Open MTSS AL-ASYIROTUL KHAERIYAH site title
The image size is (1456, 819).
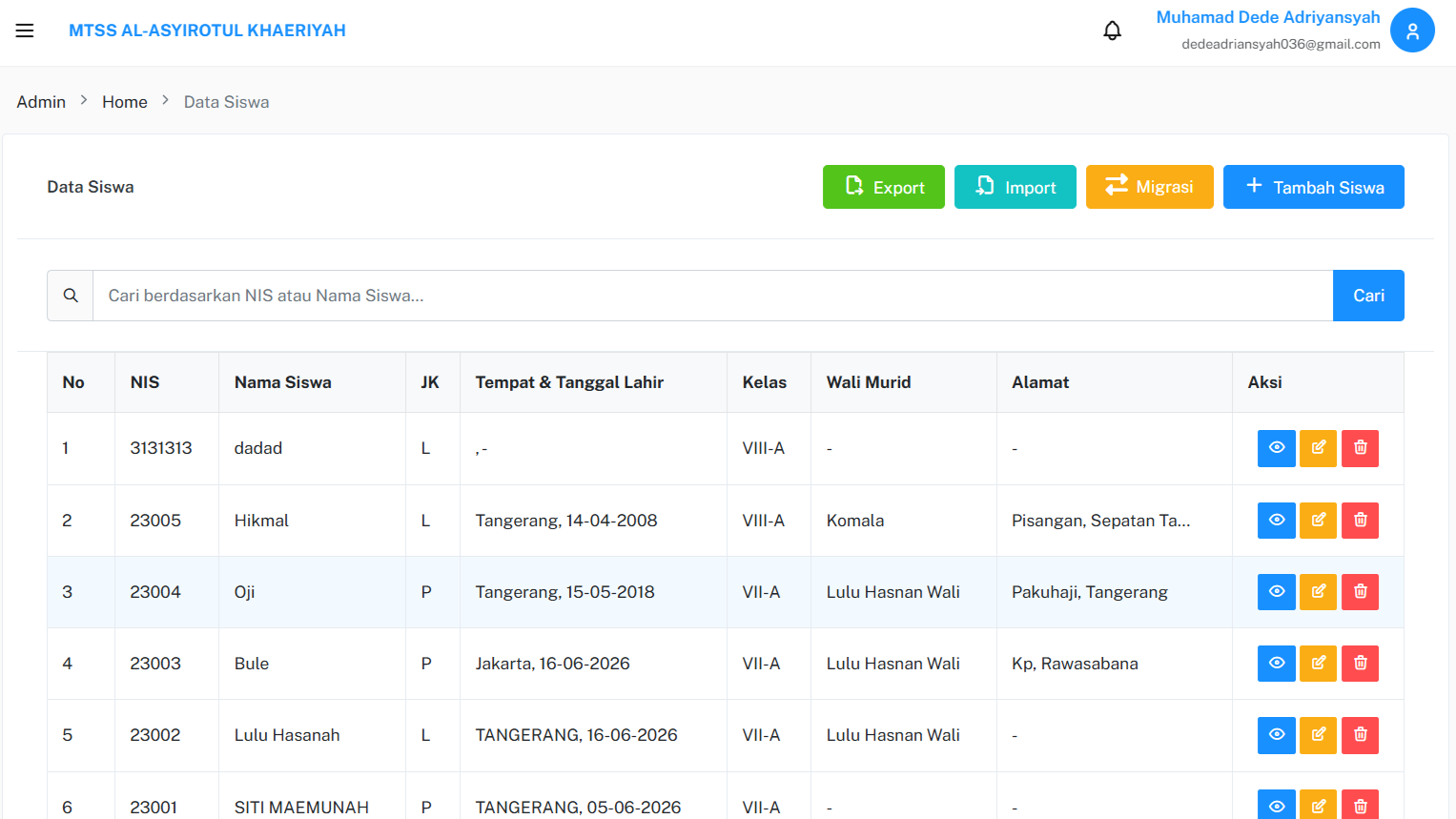point(207,31)
